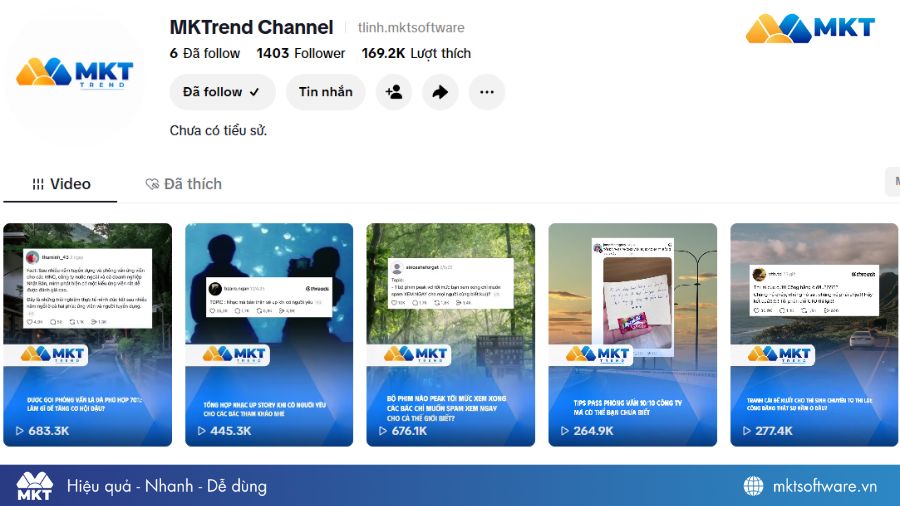This screenshot has height=506, width=900.
Task: Click the 6 Đã follow count
Action: pyautogui.click(x=204, y=53)
